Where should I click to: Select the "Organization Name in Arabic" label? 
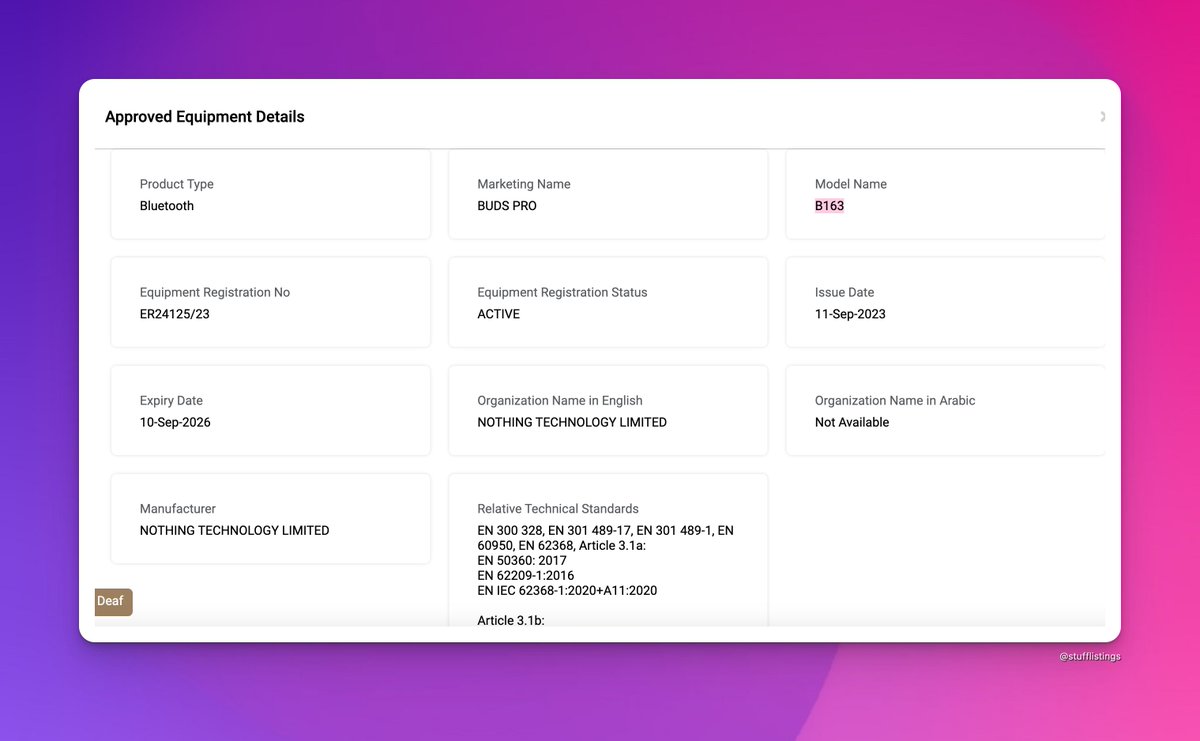[x=895, y=400]
